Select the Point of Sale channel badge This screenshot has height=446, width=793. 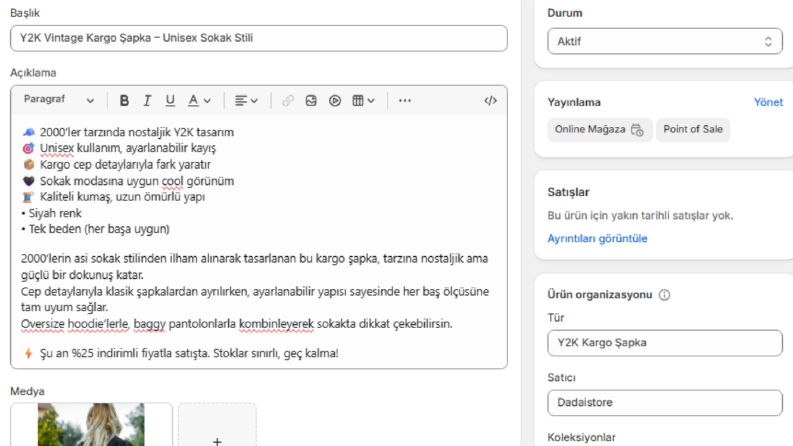[693, 129]
